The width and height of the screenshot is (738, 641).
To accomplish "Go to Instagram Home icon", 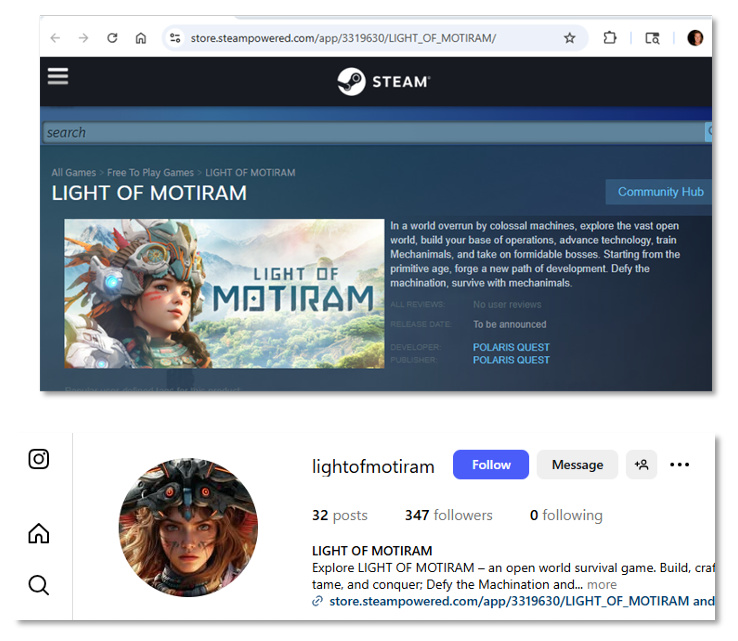I will coord(39,533).
